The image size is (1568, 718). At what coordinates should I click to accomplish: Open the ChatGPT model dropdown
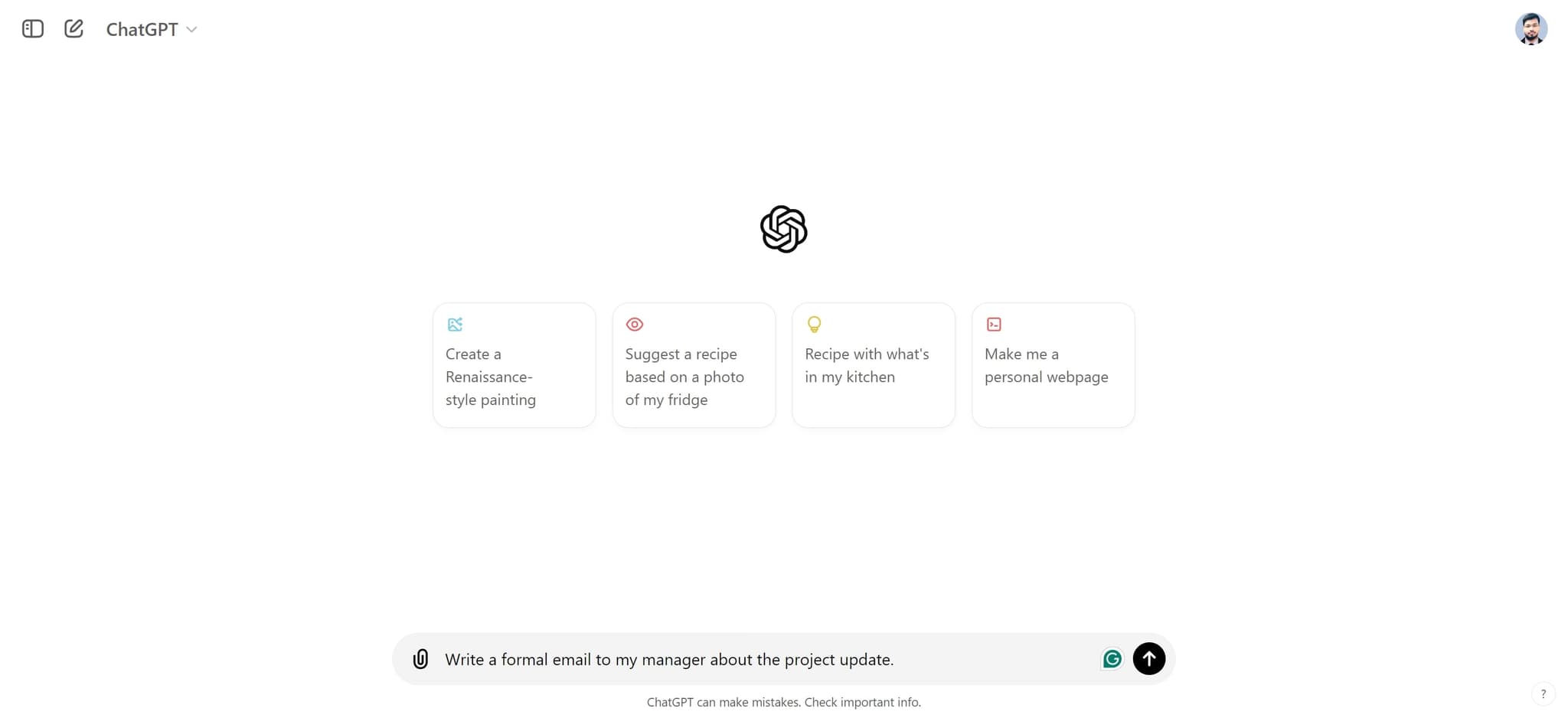(152, 29)
